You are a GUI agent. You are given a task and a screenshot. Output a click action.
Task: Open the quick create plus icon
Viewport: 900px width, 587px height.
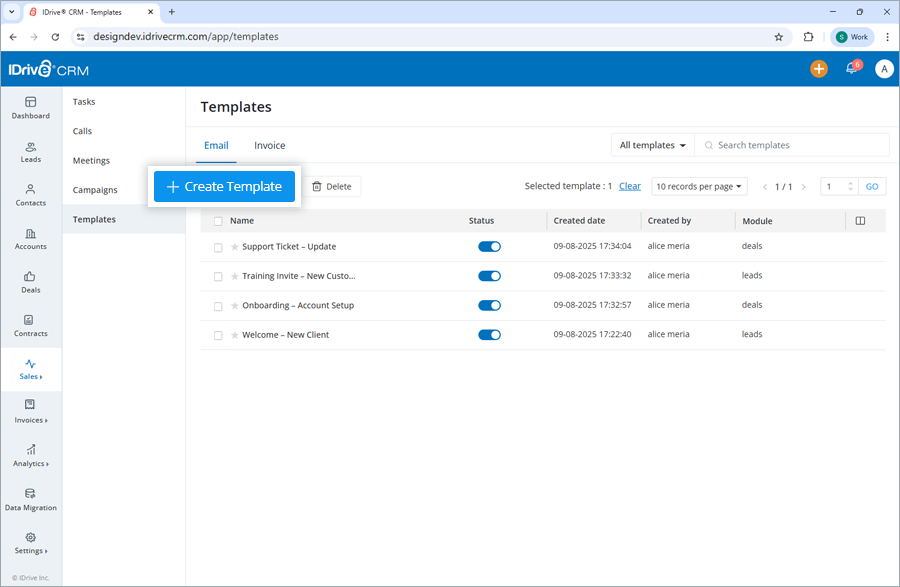coord(819,69)
